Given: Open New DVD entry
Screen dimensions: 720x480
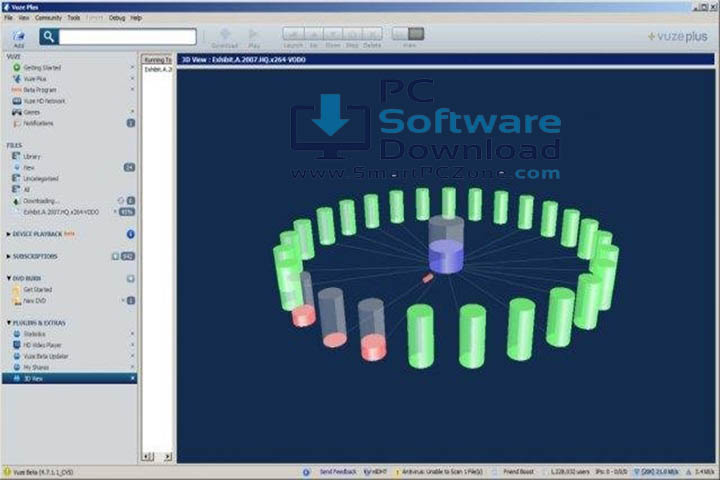Looking at the screenshot, I should (x=34, y=301).
